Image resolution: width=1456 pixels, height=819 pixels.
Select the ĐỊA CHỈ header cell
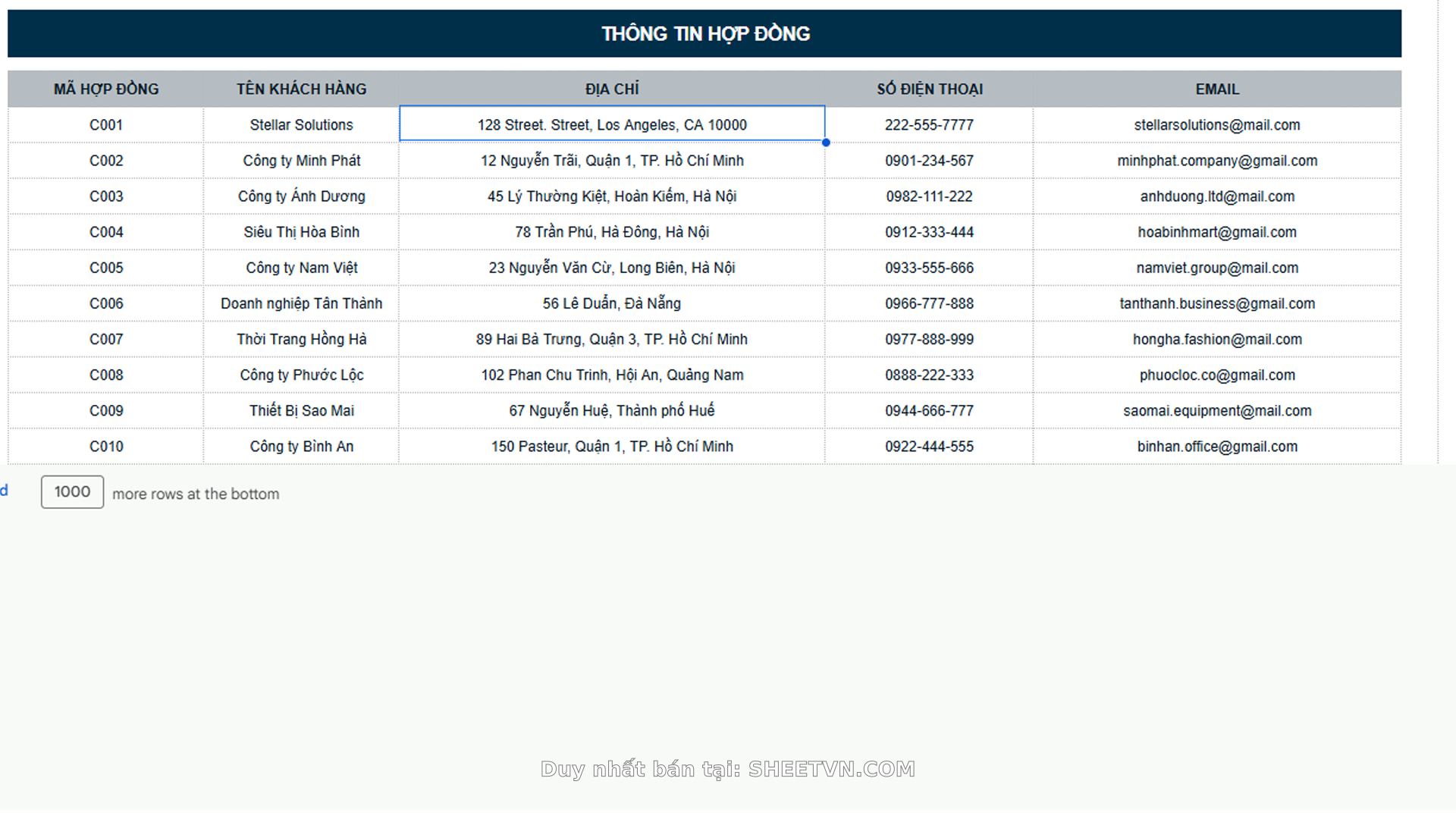[612, 89]
